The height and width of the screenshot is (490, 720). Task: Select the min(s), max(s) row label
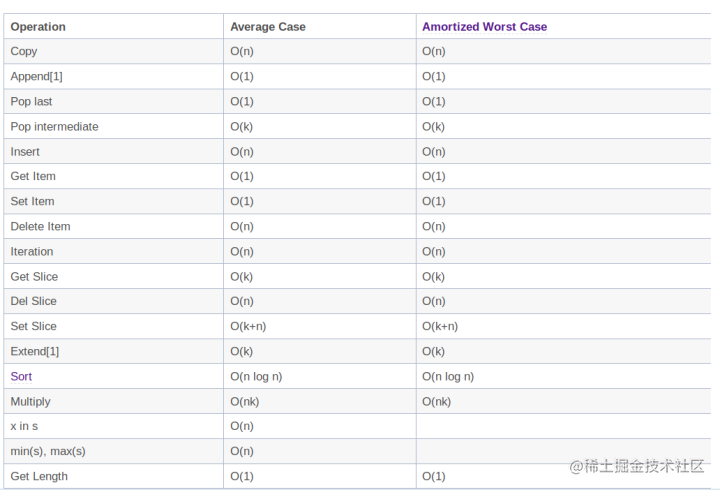(x=48, y=451)
